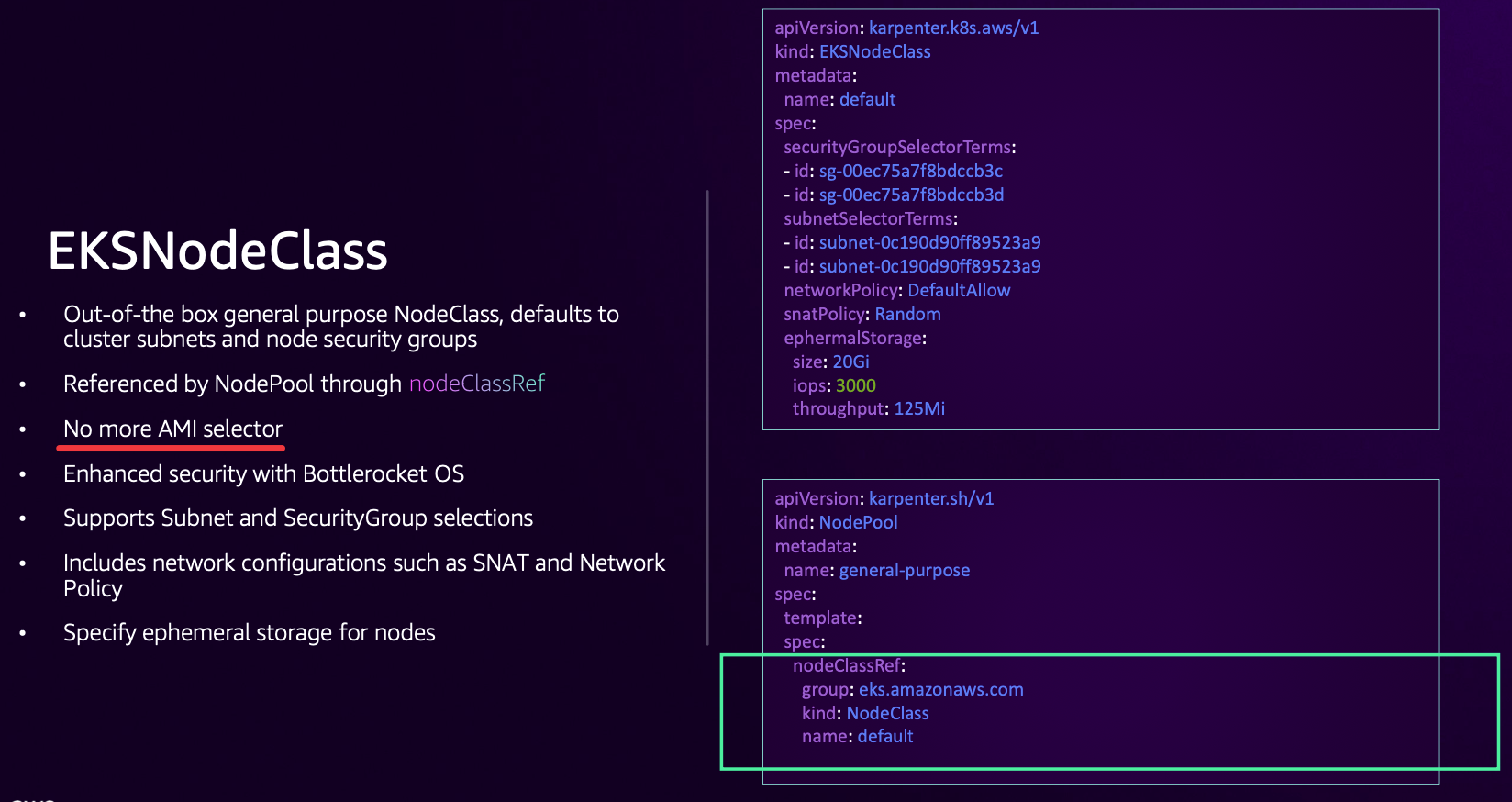Click 'networkPolicy: DefaultAllow' line

[897, 291]
